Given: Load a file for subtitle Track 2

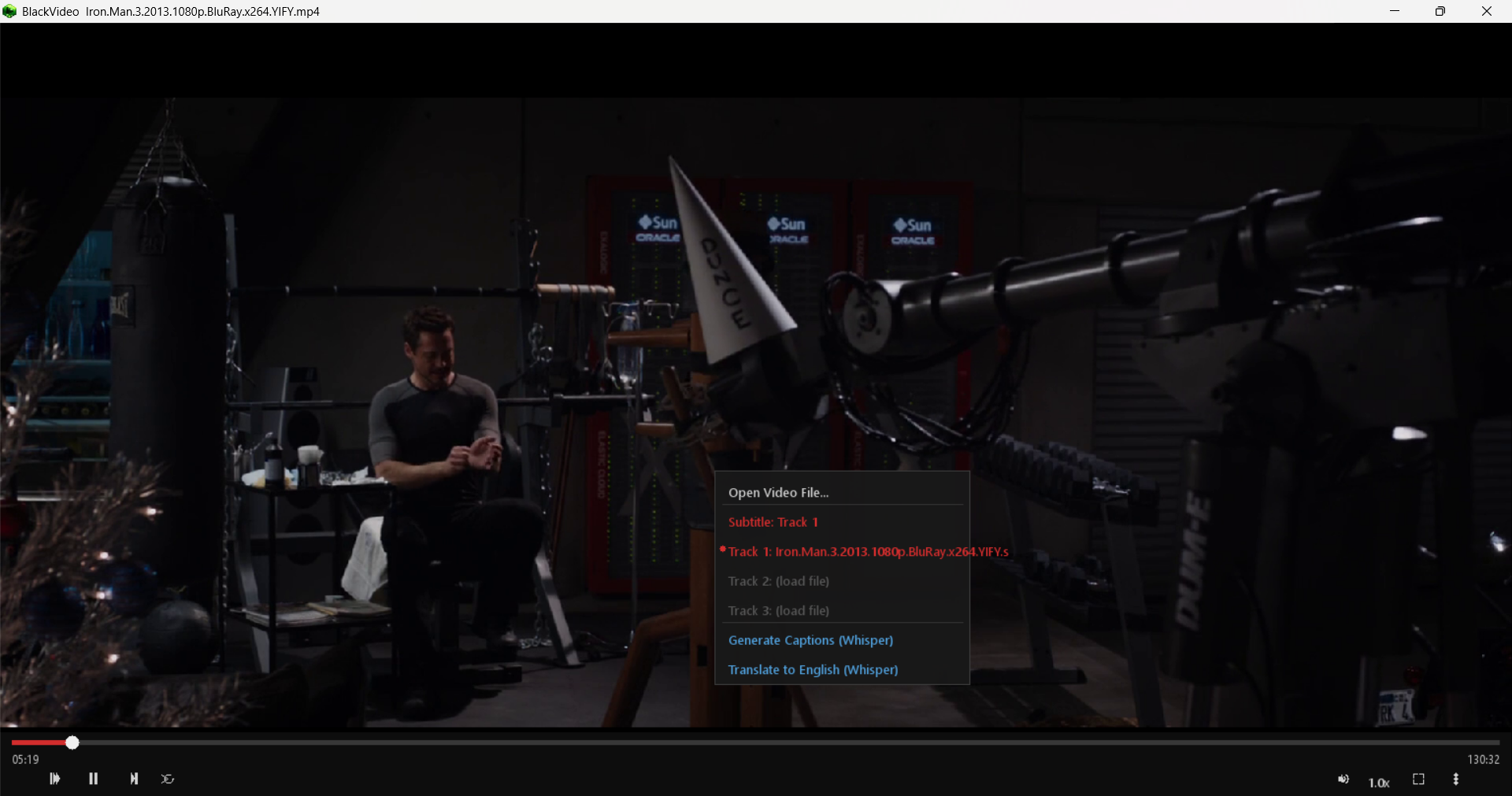Looking at the screenshot, I should click(x=842, y=581).
